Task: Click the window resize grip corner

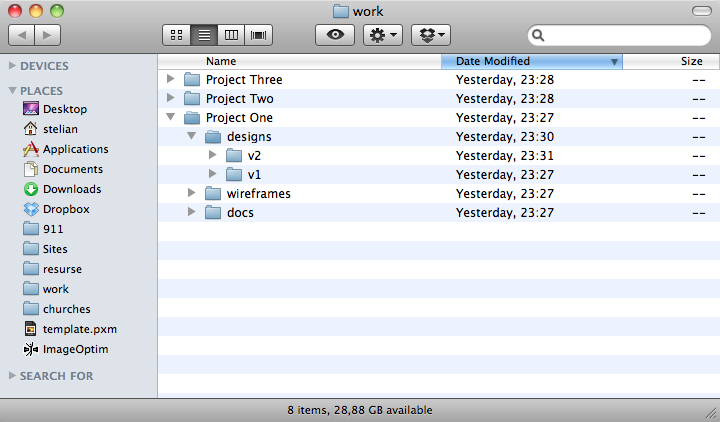Action: pyautogui.click(x=711, y=413)
